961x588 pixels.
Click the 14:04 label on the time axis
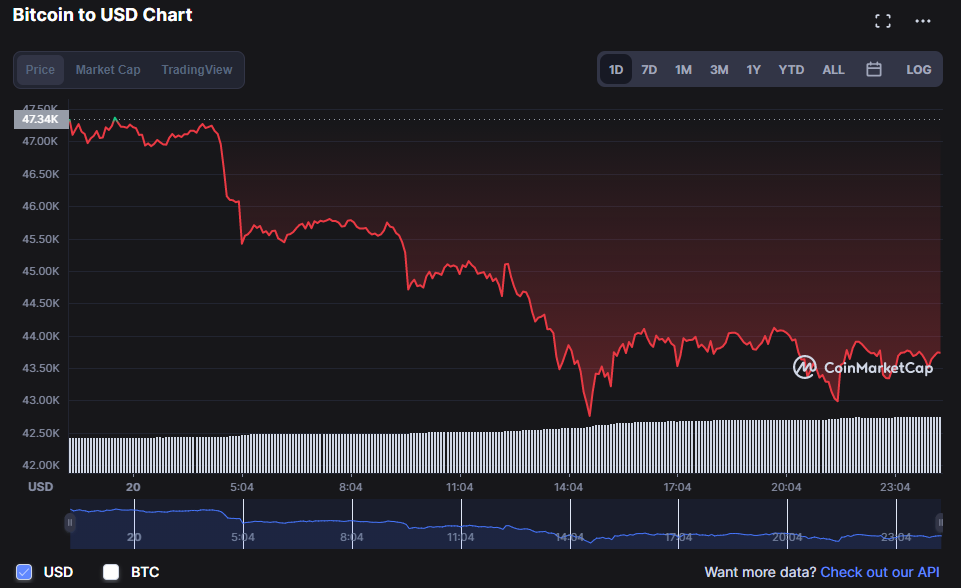568,487
